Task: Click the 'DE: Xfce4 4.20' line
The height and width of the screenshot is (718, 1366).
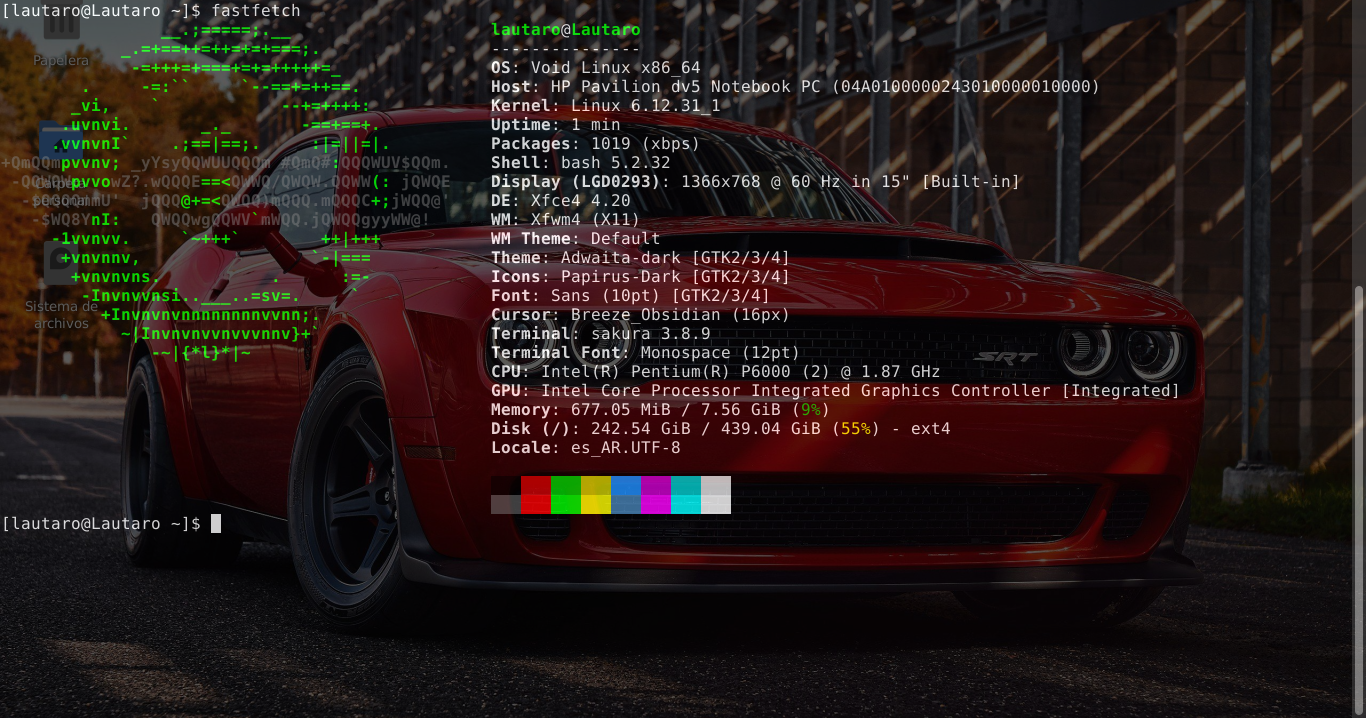Action: pyautogui.click(x=561, y=200)
